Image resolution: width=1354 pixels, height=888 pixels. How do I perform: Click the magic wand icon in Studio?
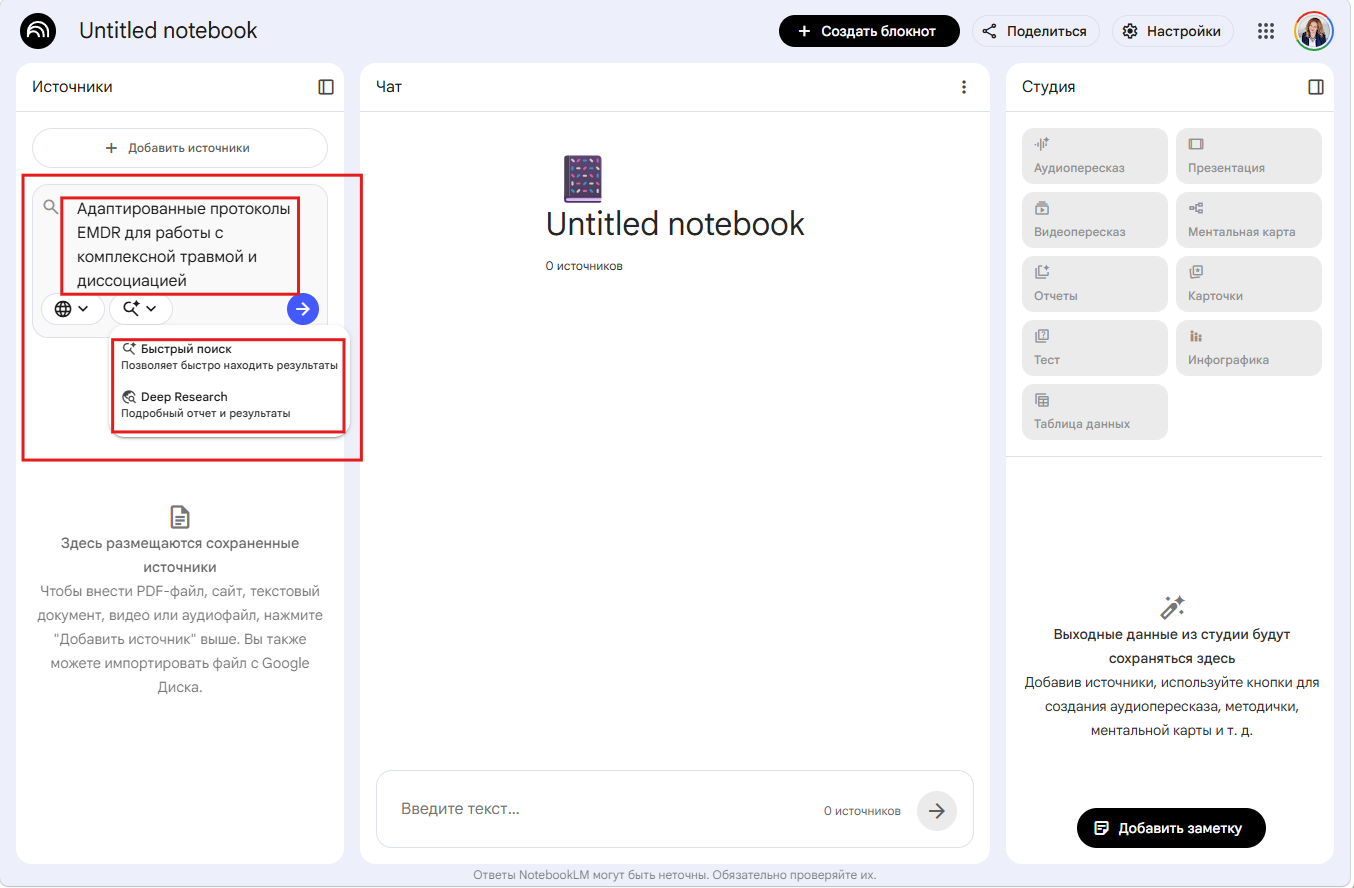click(x=1172, y=607)
